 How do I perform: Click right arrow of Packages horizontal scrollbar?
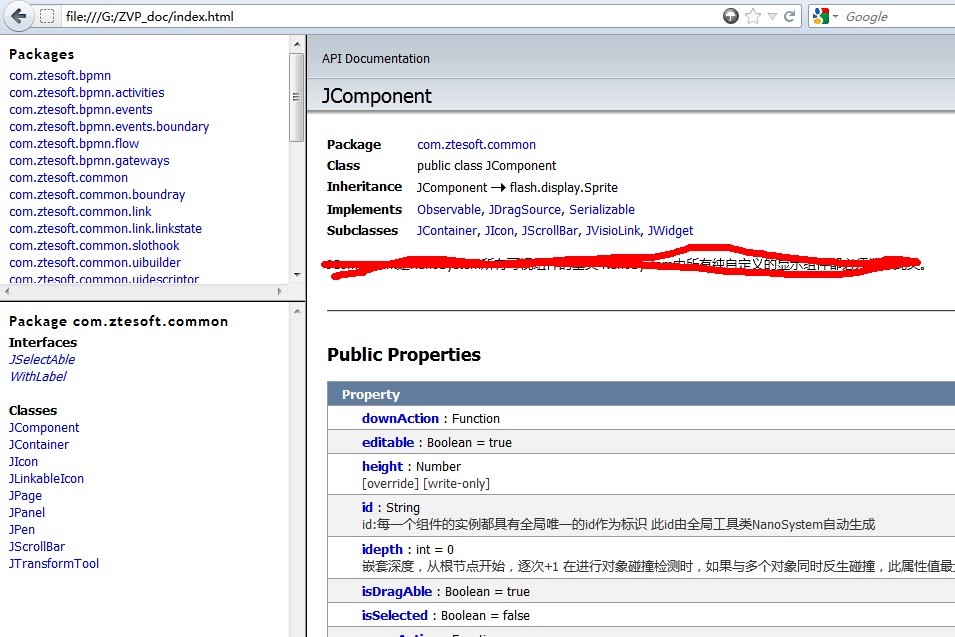pos(280,291)
